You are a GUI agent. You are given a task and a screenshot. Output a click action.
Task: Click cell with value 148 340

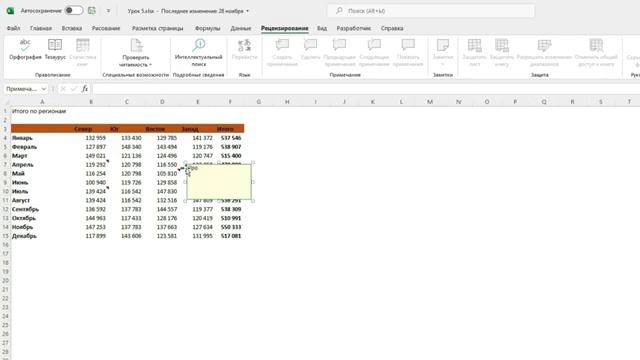(x=131, y=147)
